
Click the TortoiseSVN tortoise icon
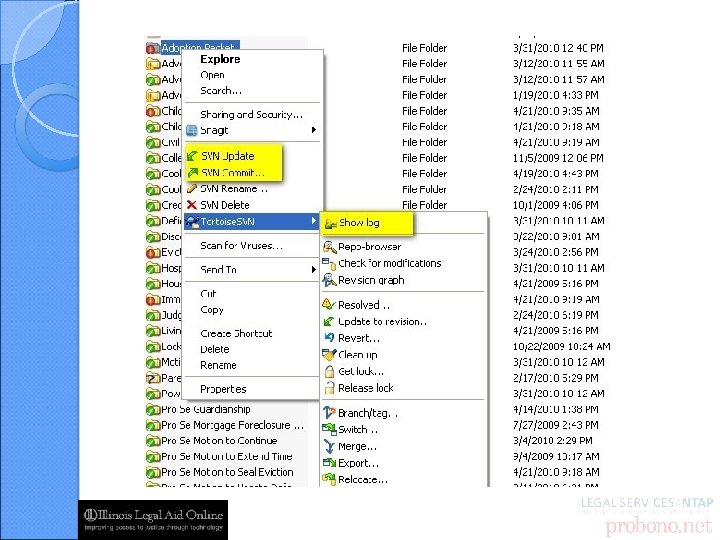pyautogui.click(x=191, y=221)
